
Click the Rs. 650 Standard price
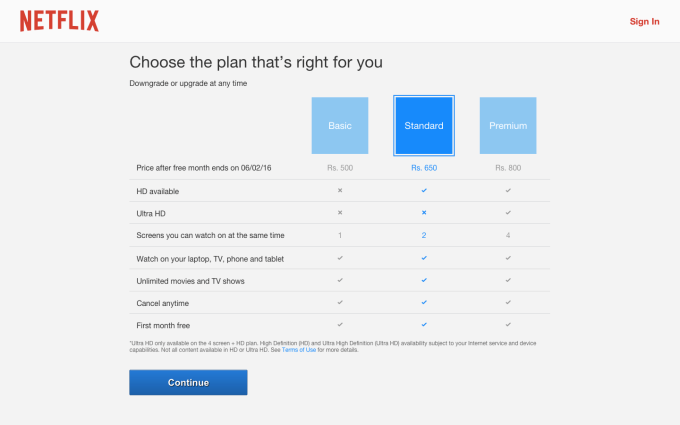[x=424, y=168]
